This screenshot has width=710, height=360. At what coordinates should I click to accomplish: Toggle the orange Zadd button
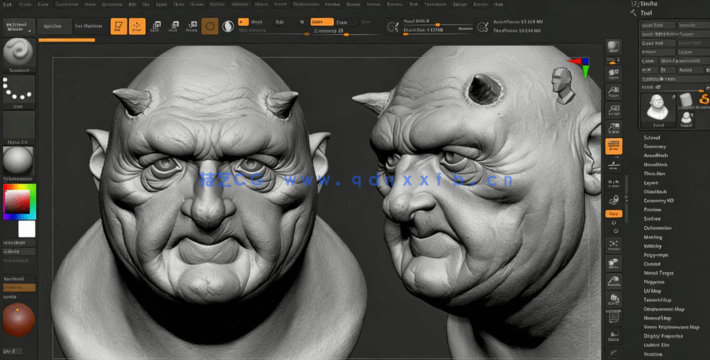click(322, 22)
